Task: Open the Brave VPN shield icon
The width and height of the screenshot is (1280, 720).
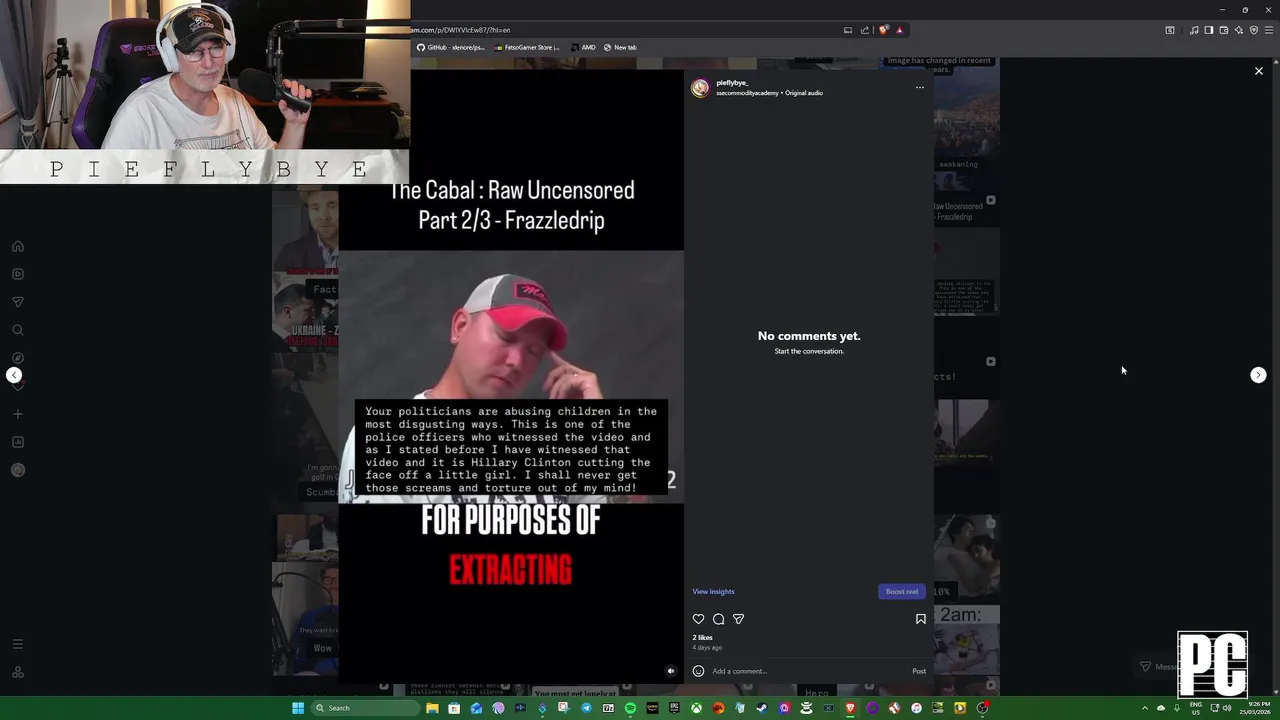Action: (x=1254, y=30)
